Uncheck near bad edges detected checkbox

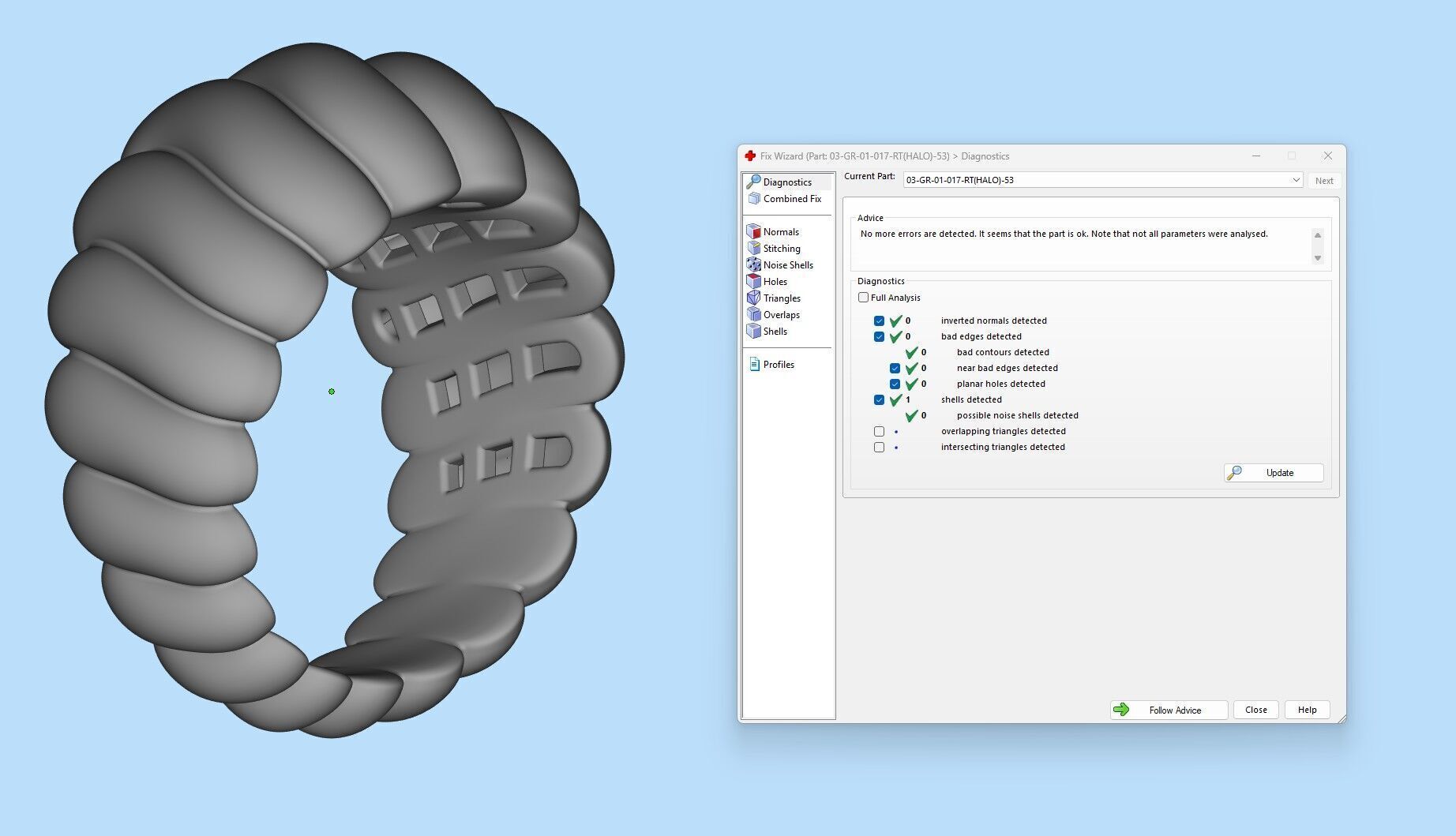pyautogui.click(x=895, y=368)
